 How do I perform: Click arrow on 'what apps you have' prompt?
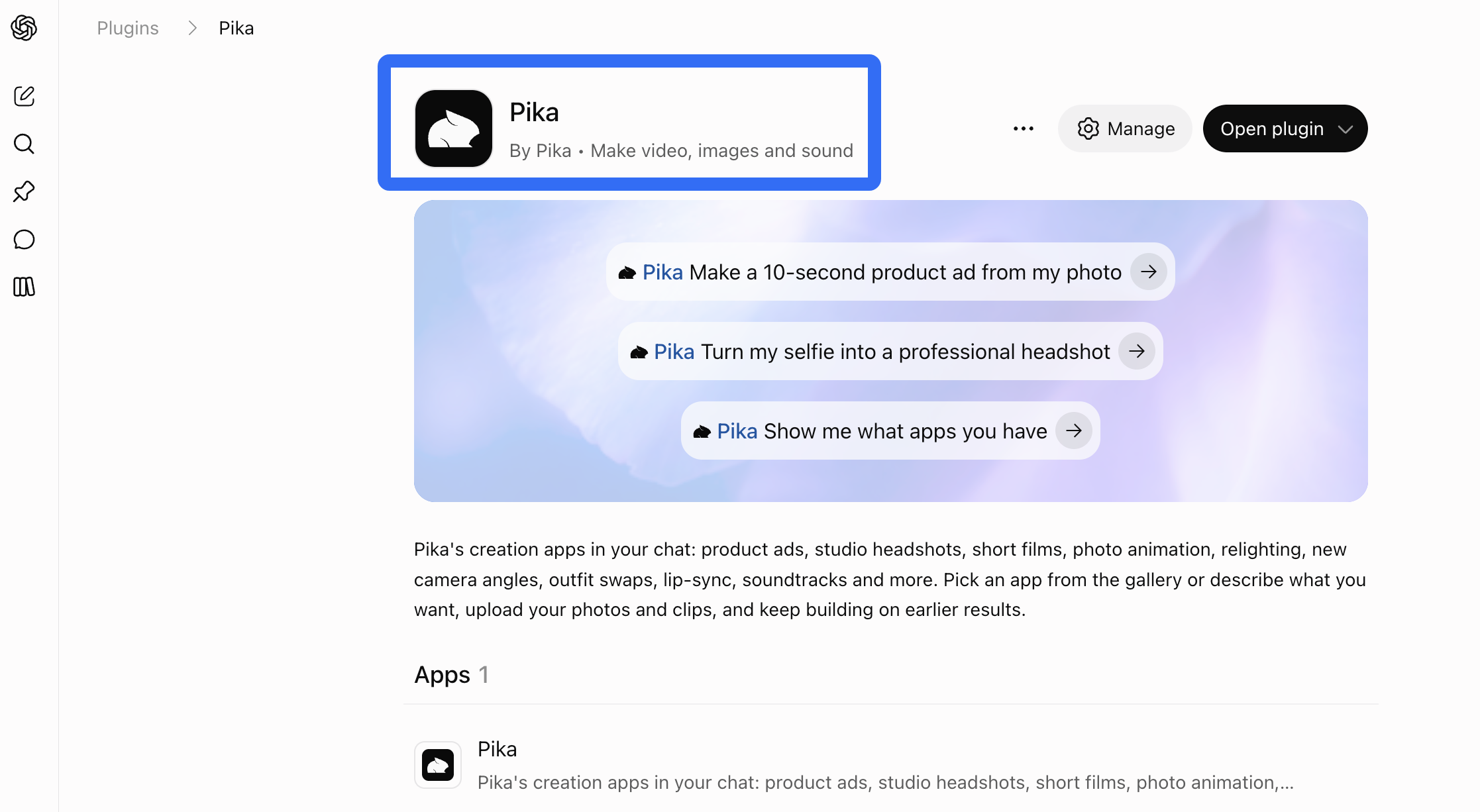(1074, 431)
